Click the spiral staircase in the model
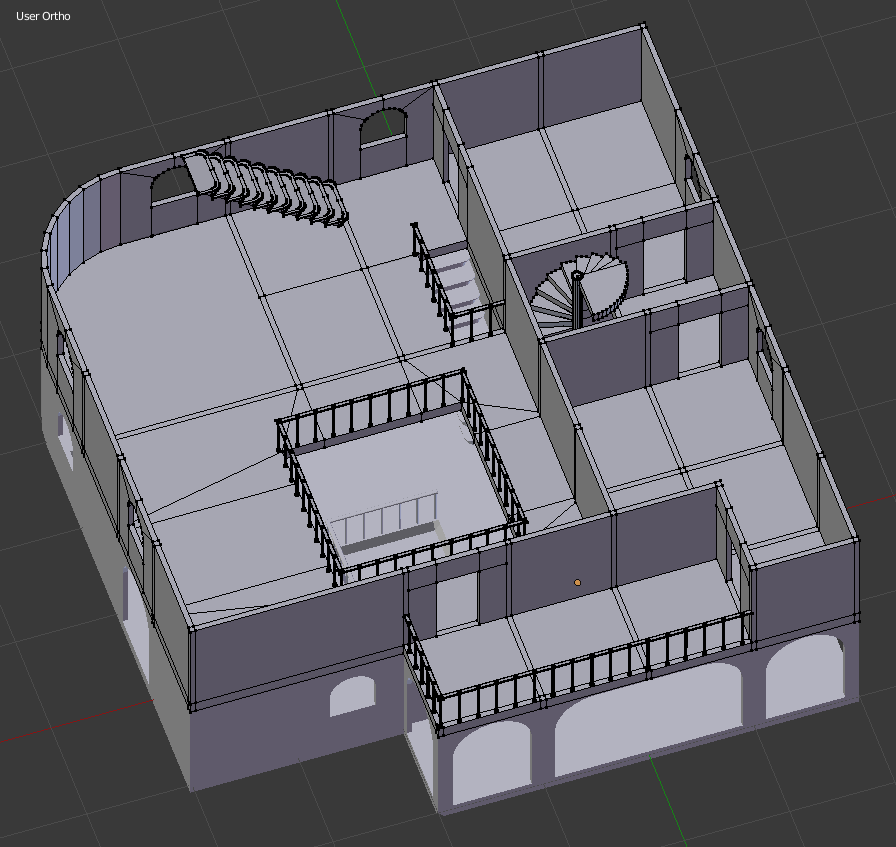This screenshot has width=896, height=847. (580, 293)
